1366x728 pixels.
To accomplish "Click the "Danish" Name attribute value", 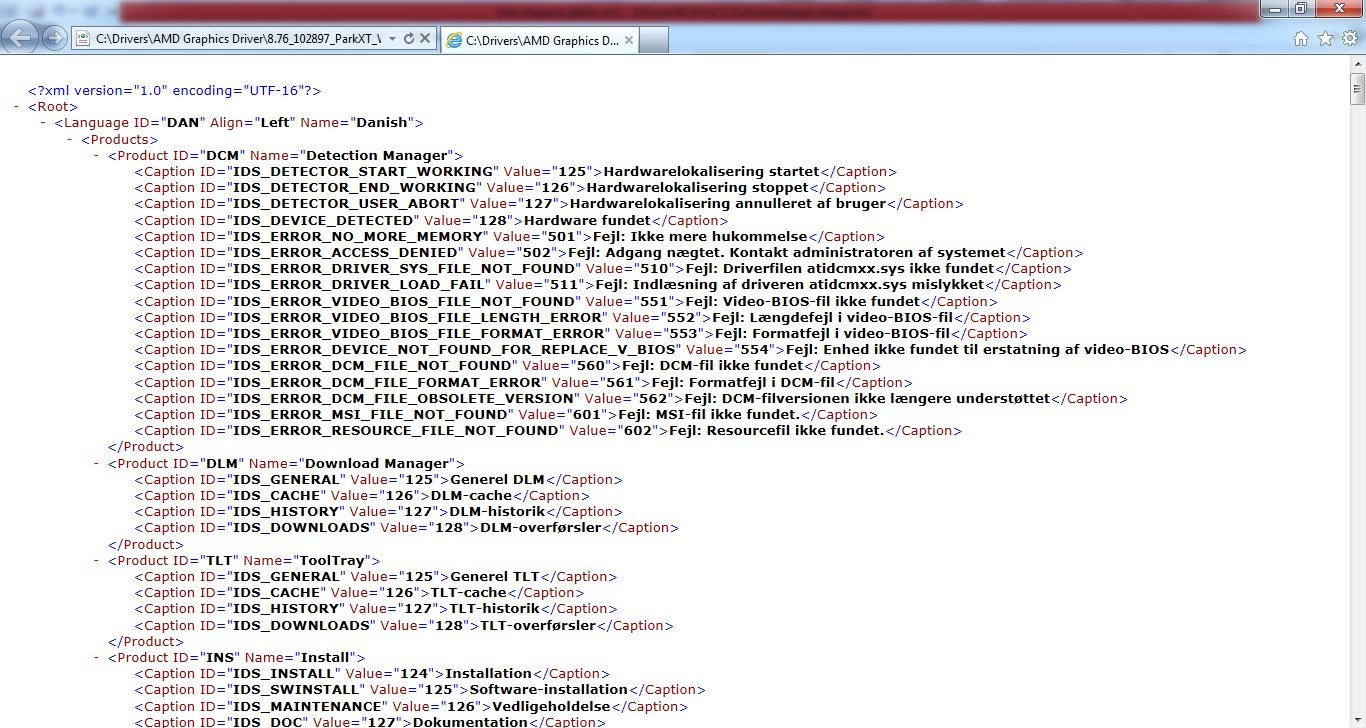I will point(384,123).
